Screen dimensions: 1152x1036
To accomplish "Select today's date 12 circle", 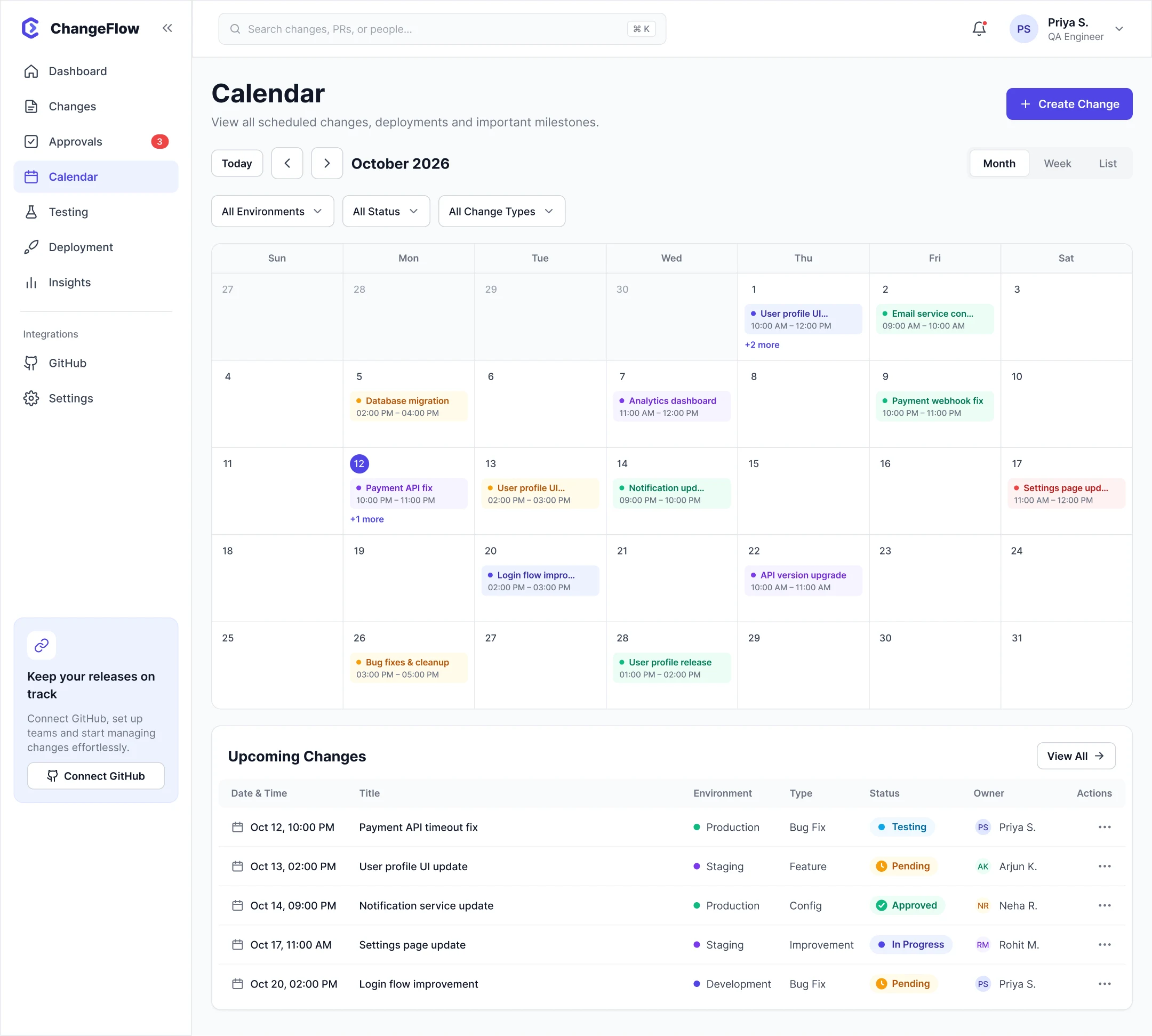I will 359,464.
